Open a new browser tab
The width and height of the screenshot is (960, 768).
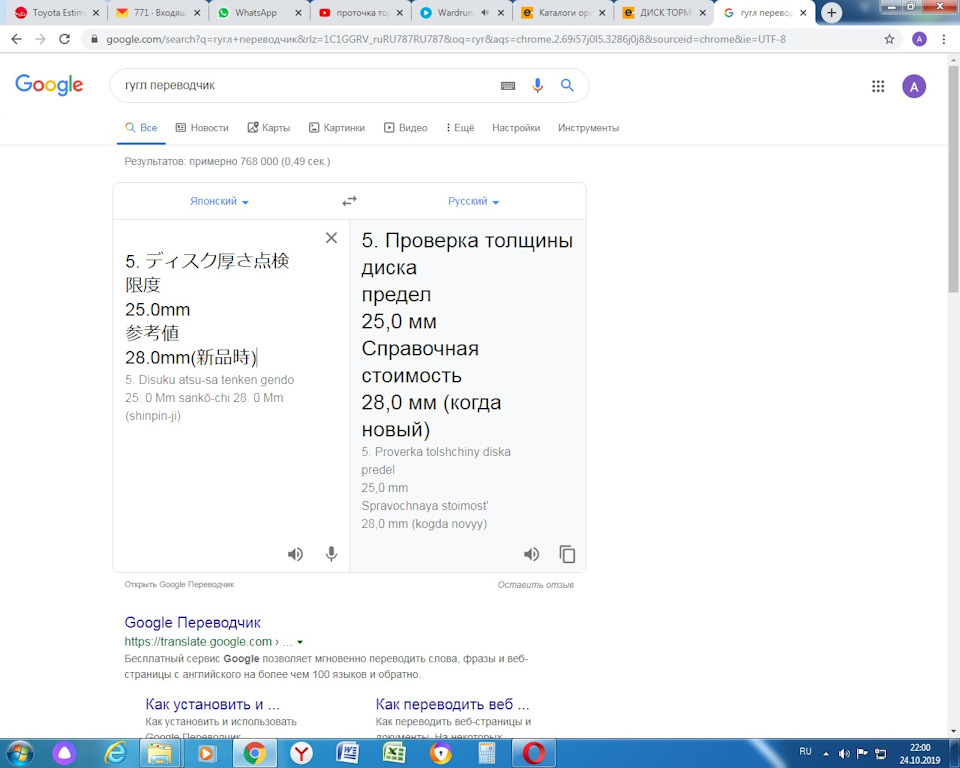click(x=831, y=12)
